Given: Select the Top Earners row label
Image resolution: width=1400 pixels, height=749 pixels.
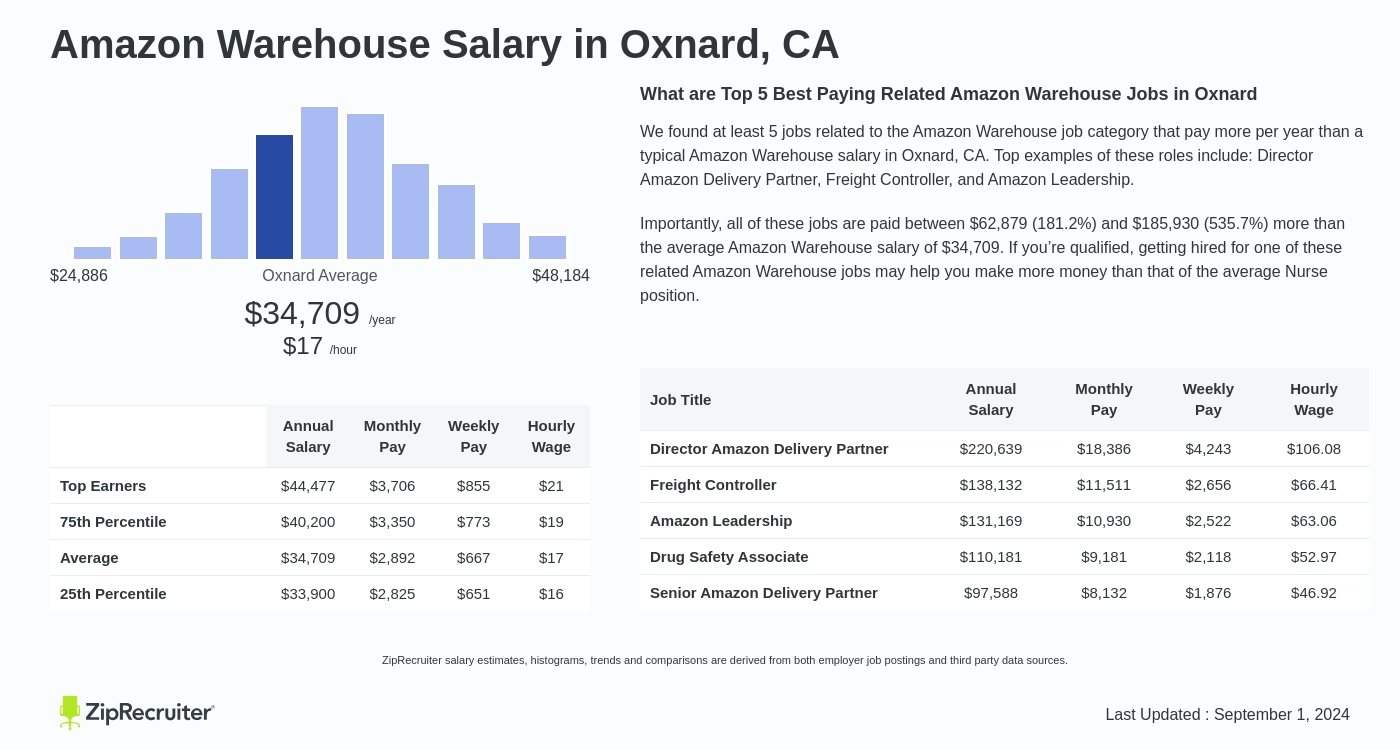Looking at the screenshot, I should 103,486.
